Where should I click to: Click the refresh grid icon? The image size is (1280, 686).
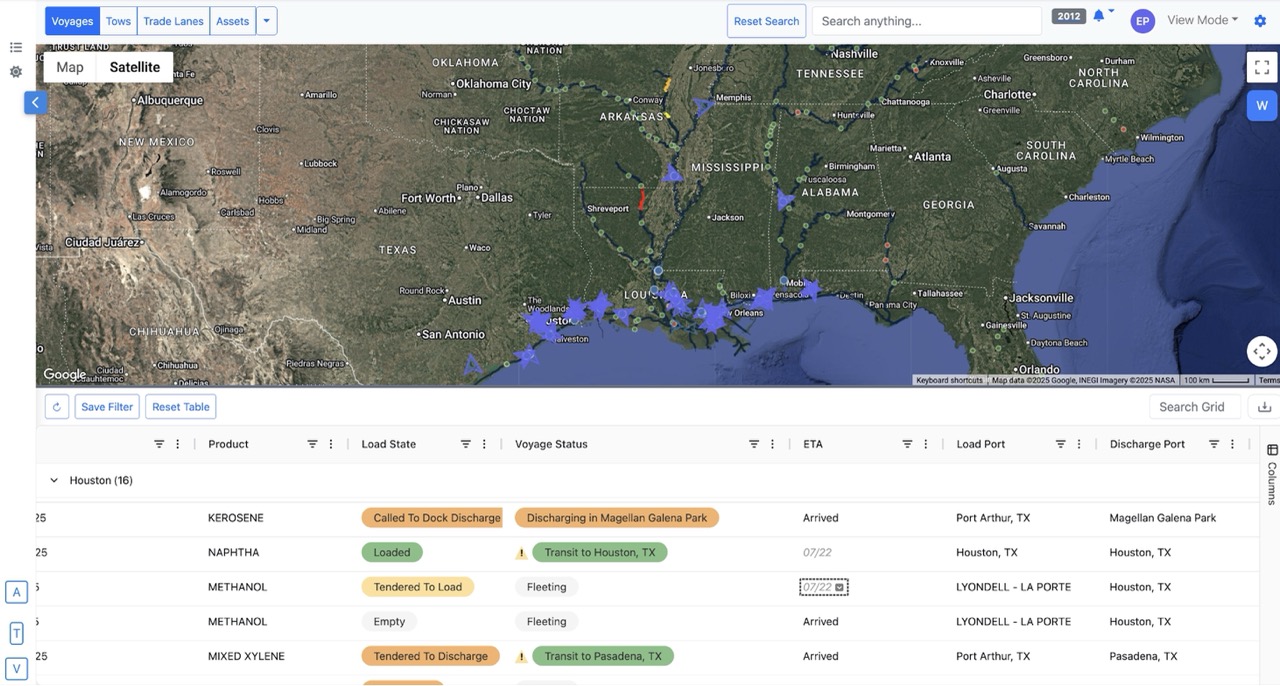56,406
